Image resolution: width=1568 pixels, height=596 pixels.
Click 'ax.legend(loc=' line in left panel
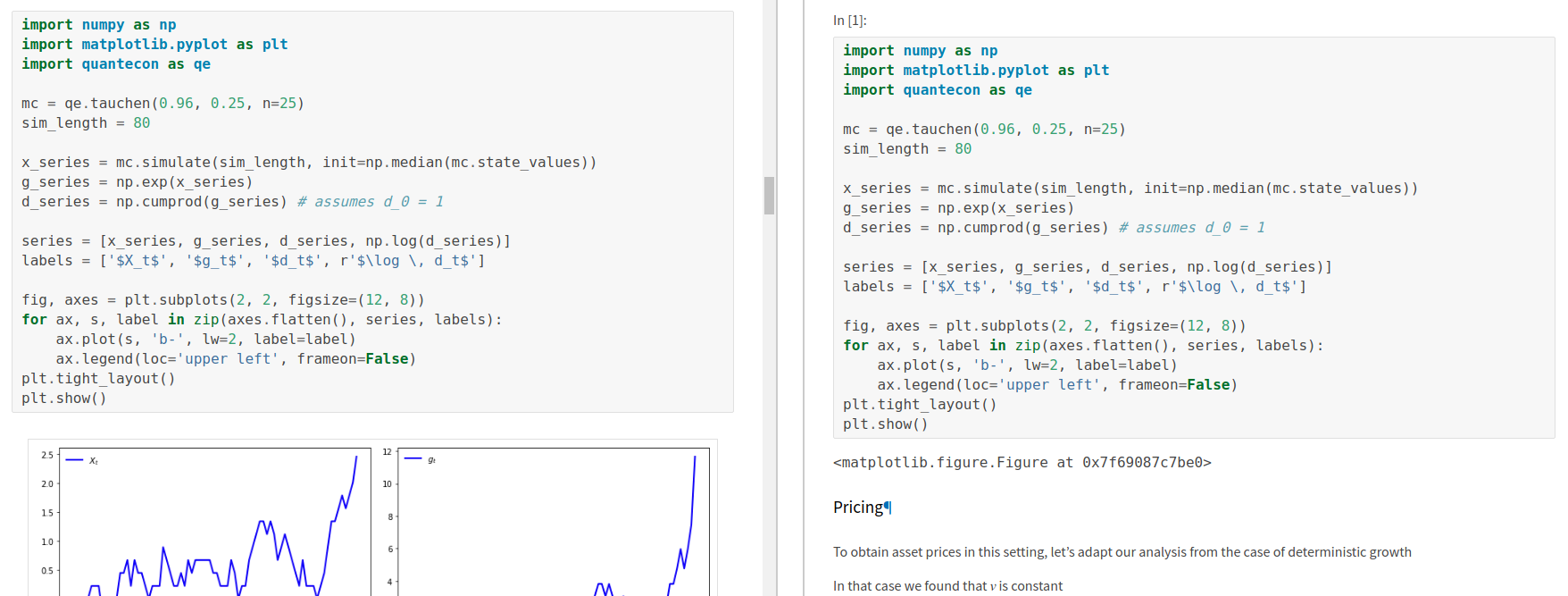coord(237,359)
